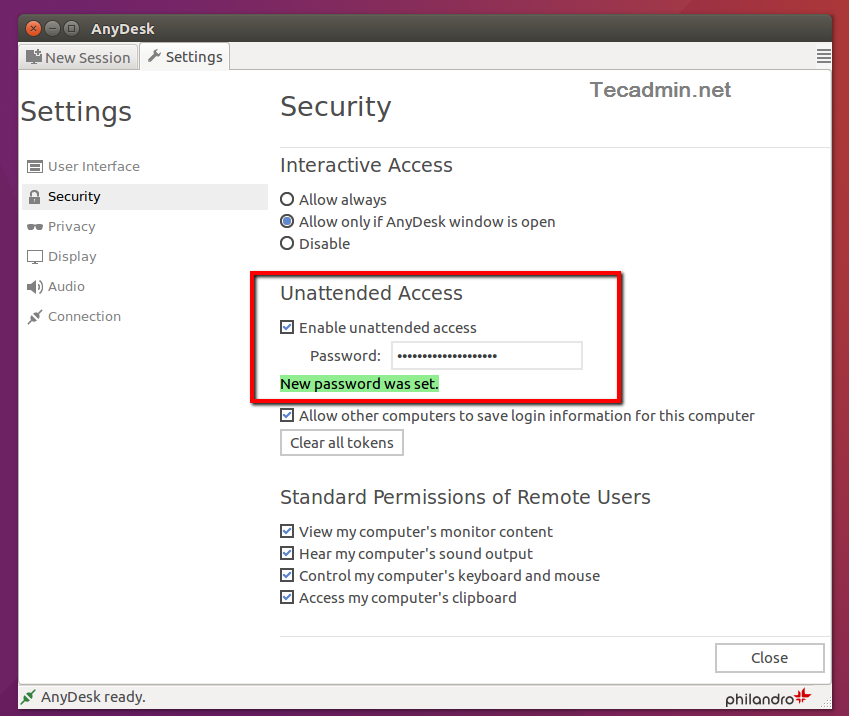Open the hamburger menu icon
The image size is (849, 716).
824,56
